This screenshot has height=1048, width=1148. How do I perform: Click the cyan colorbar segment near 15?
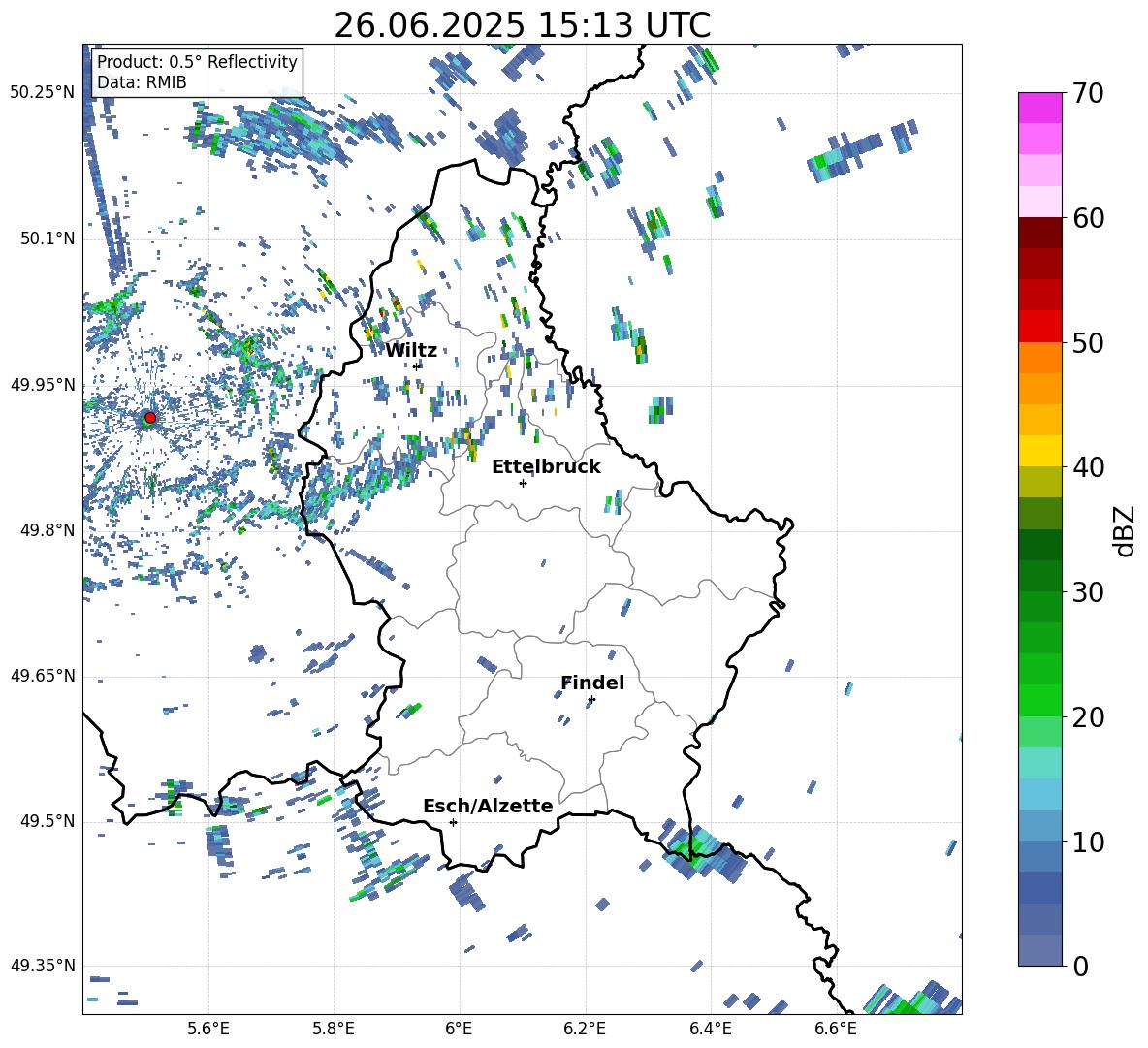(x=1039, y=763)
